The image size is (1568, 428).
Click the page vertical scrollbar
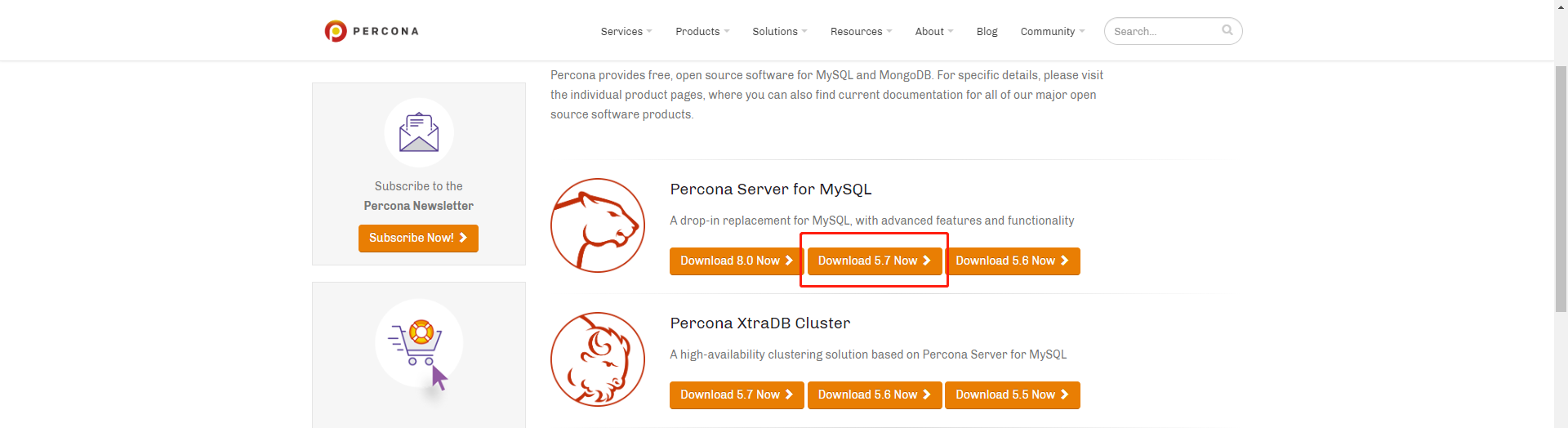click(x=1561, y=188)
